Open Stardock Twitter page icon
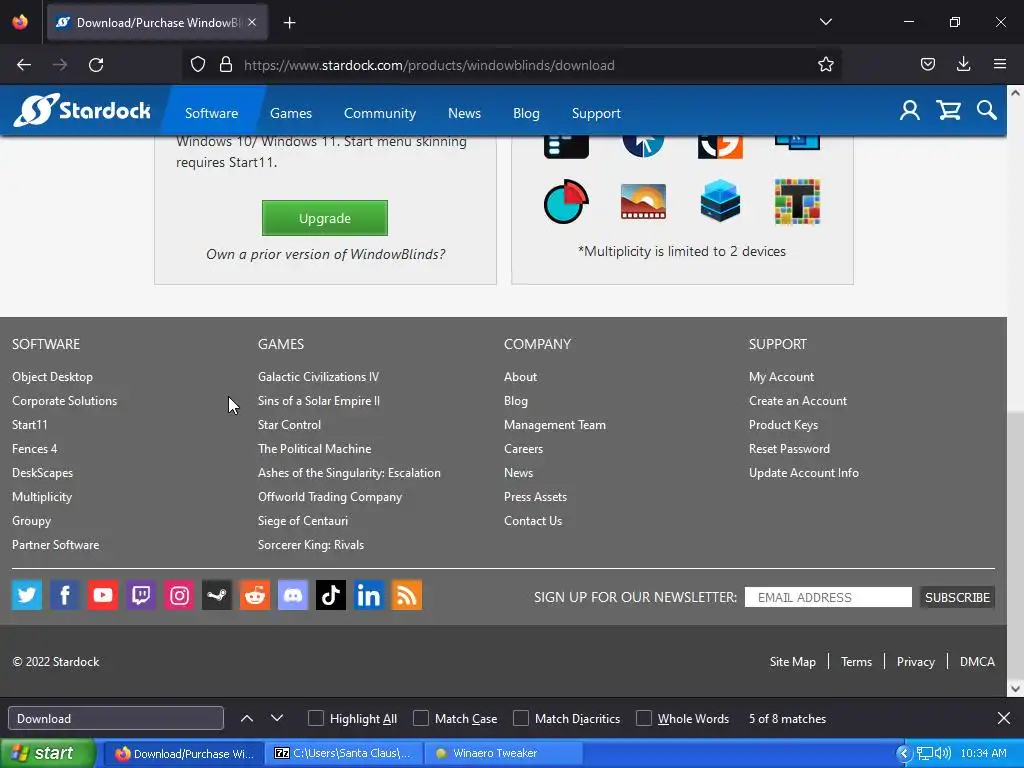 [27, 595]
